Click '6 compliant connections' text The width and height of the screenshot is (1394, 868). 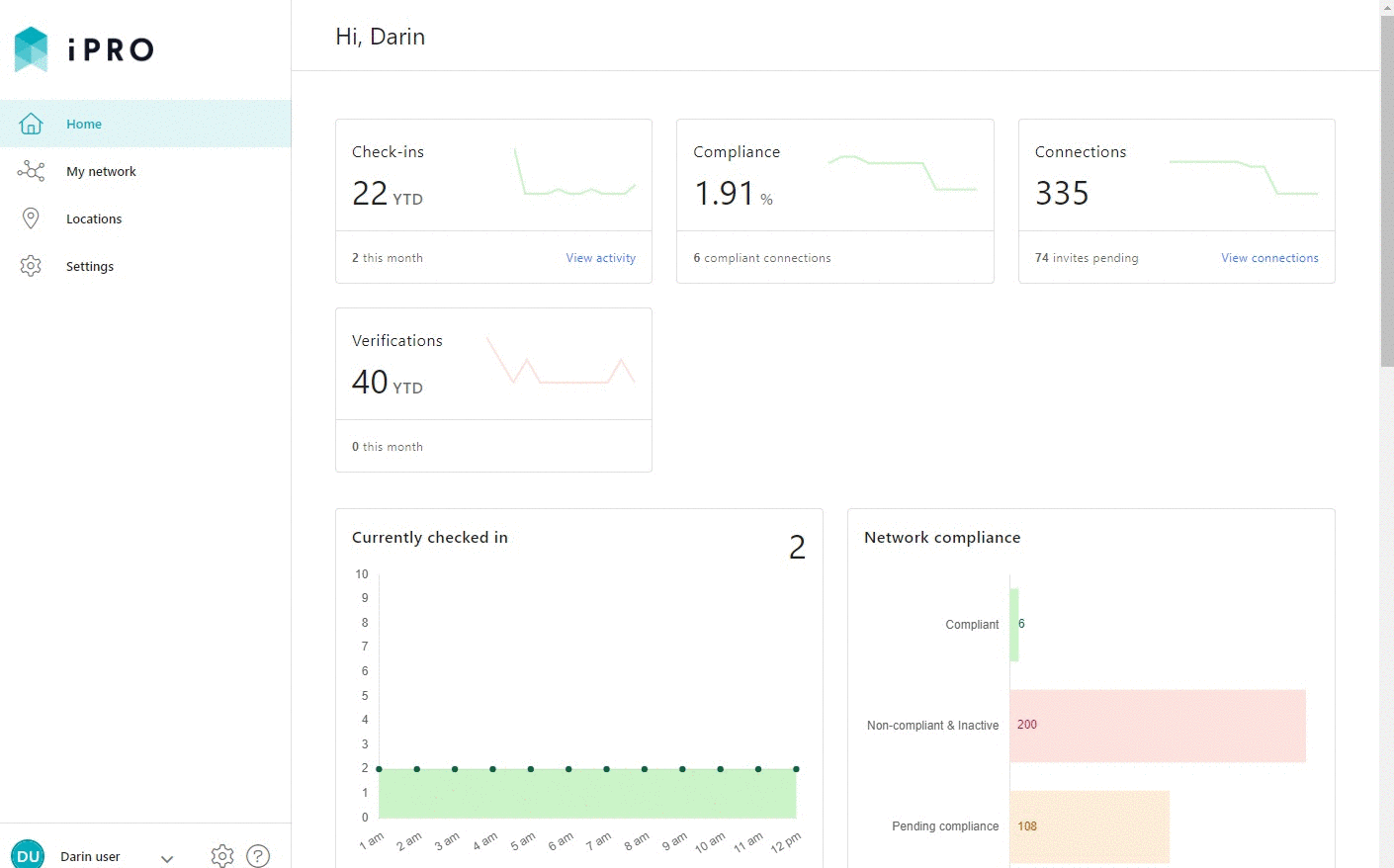(x=762, y=258)
